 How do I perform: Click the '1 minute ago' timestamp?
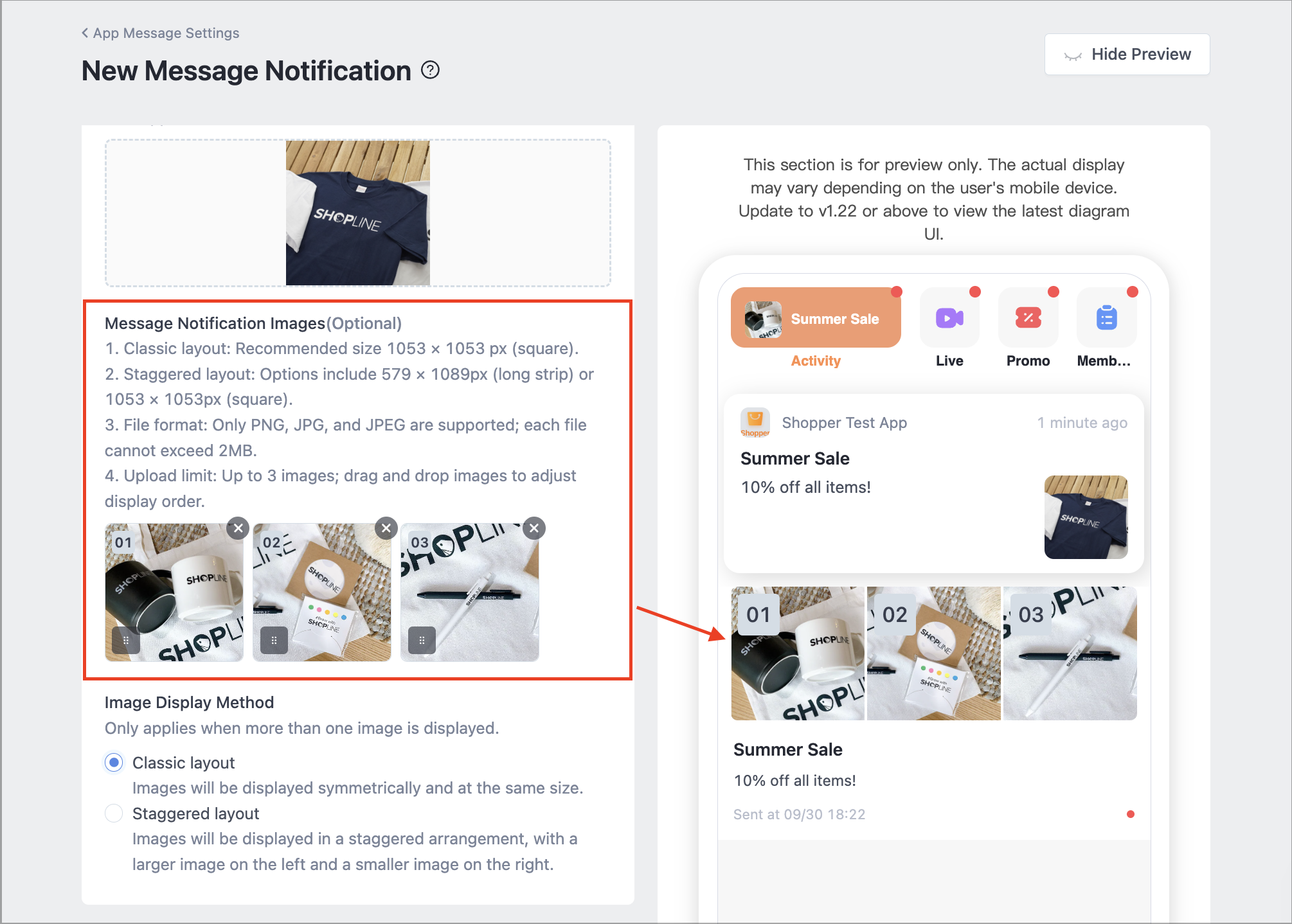coord(1082,423)
